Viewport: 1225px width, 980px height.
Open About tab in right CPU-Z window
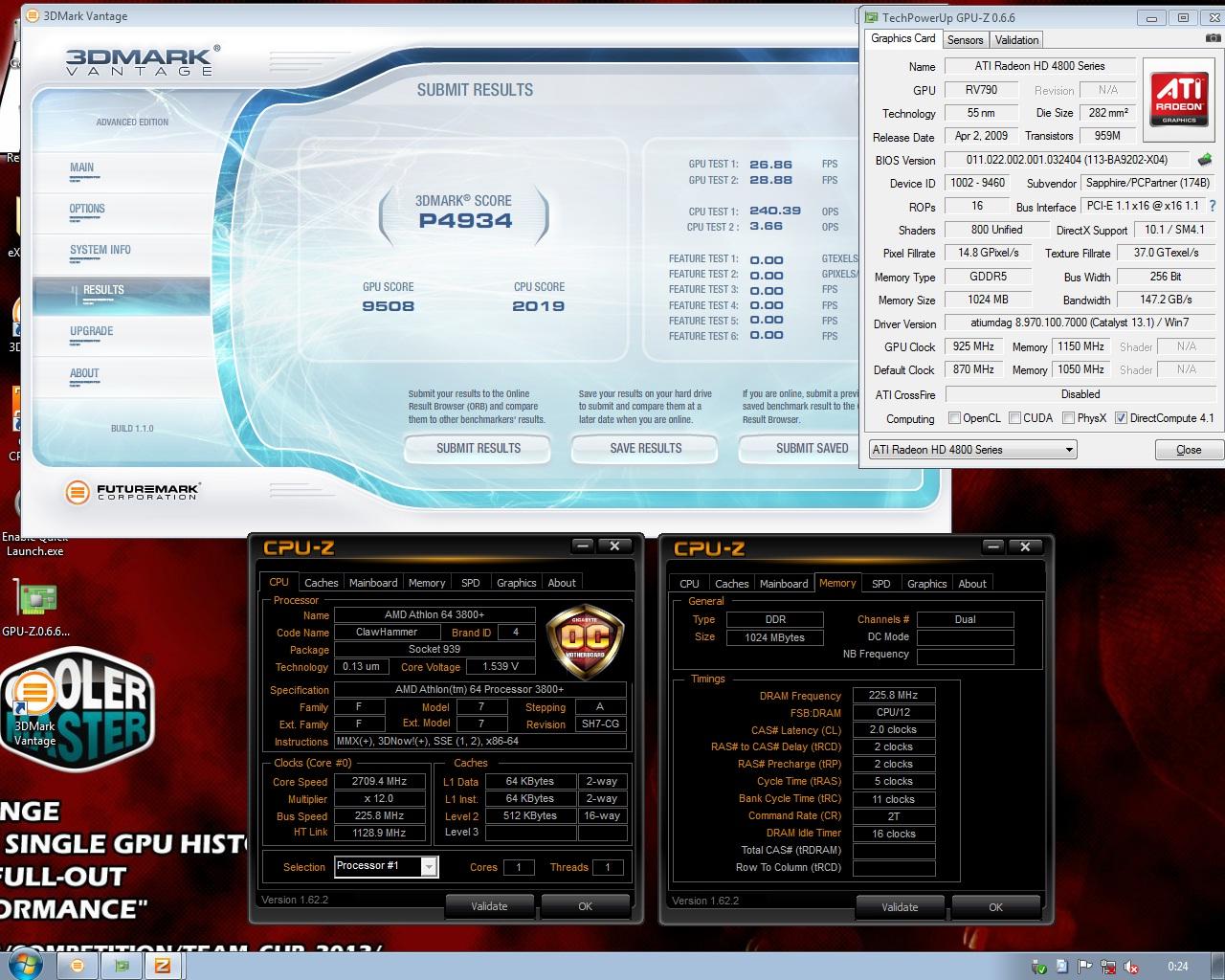pyautogui.click(x=972, y=584)
